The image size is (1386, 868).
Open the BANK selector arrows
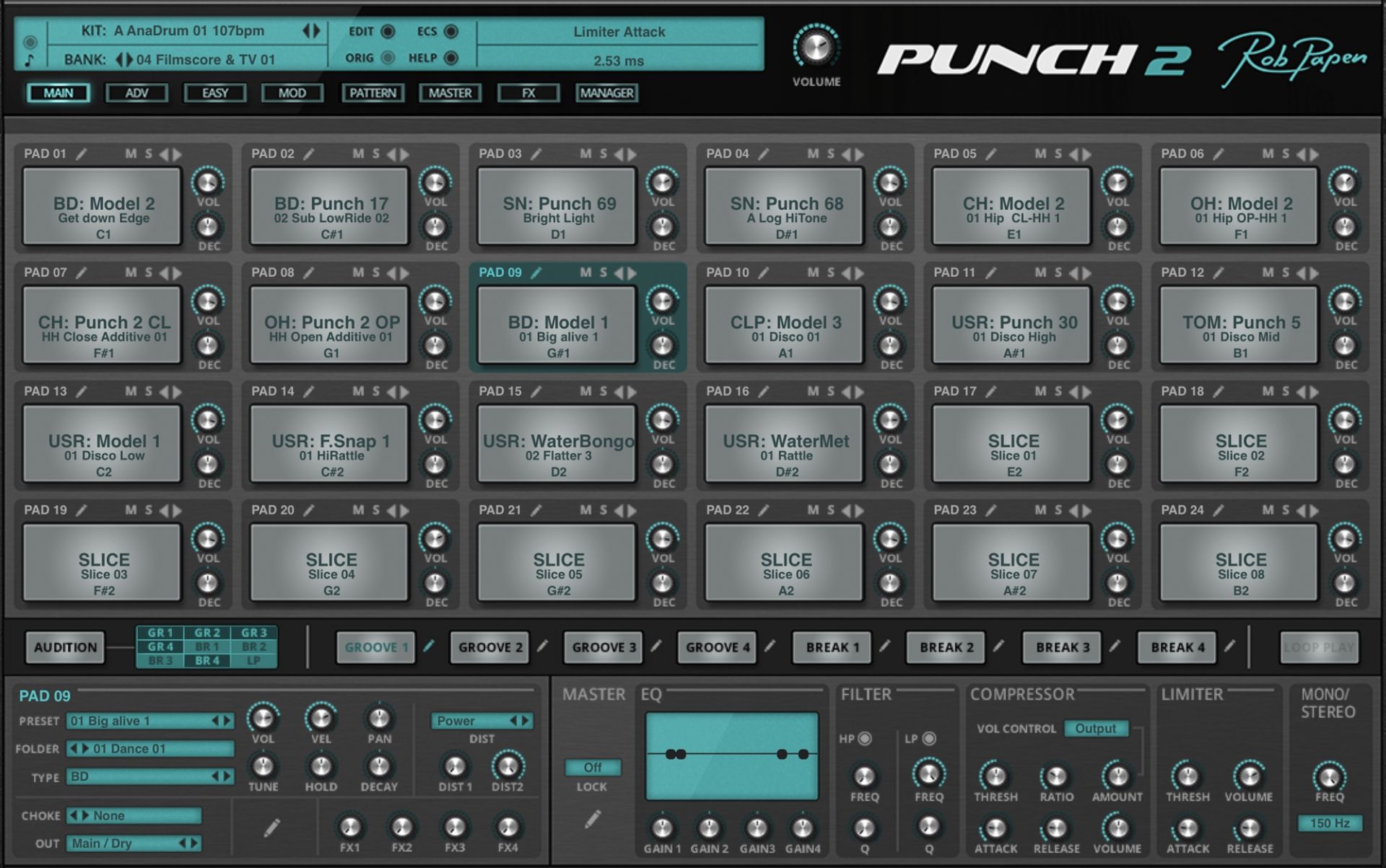click(123, 60)
